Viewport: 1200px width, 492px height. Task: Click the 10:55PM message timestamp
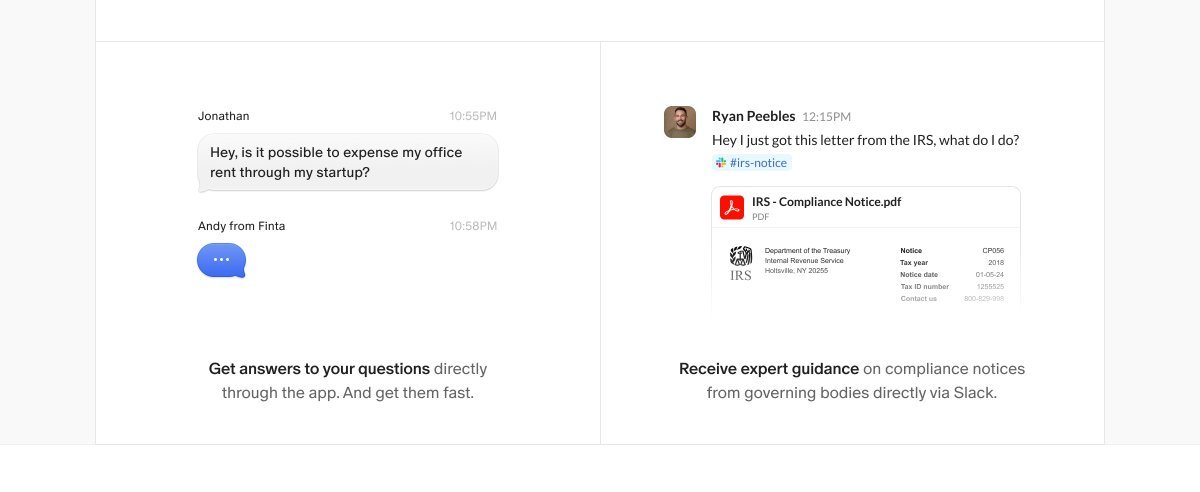(472, 116)
